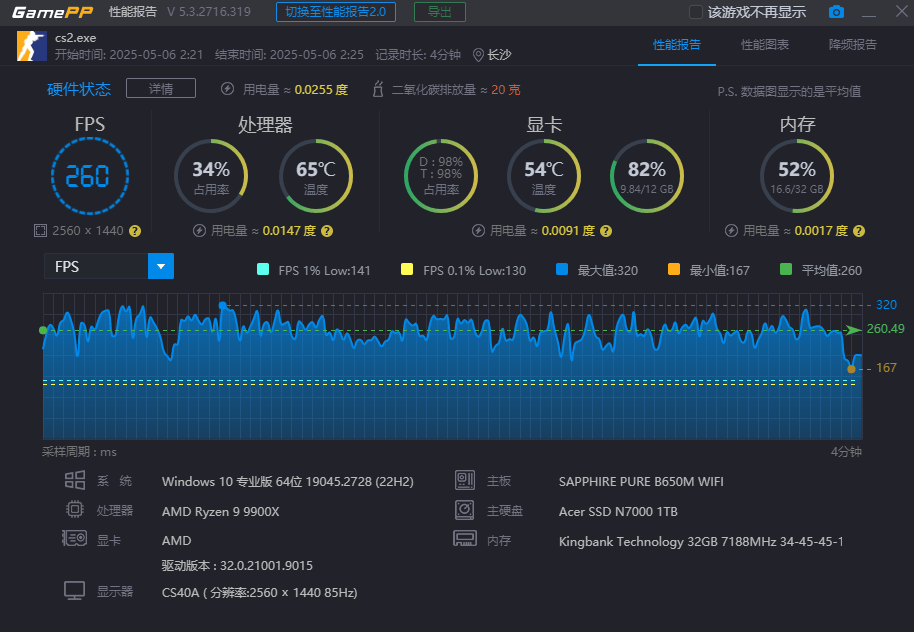Click the 硬件状态 heading

79,89
